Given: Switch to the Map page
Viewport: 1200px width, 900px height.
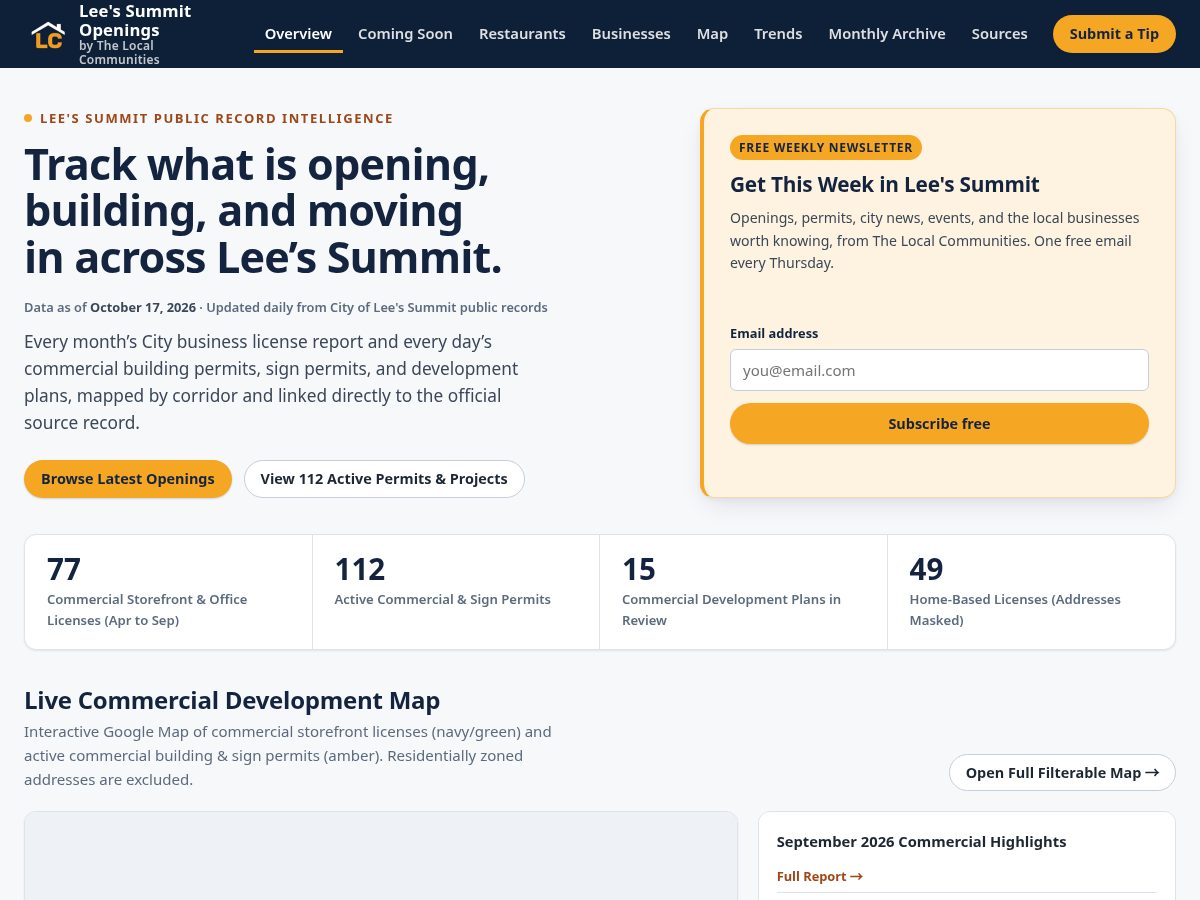Looking at the screenshot, I should tap(712, 34).
